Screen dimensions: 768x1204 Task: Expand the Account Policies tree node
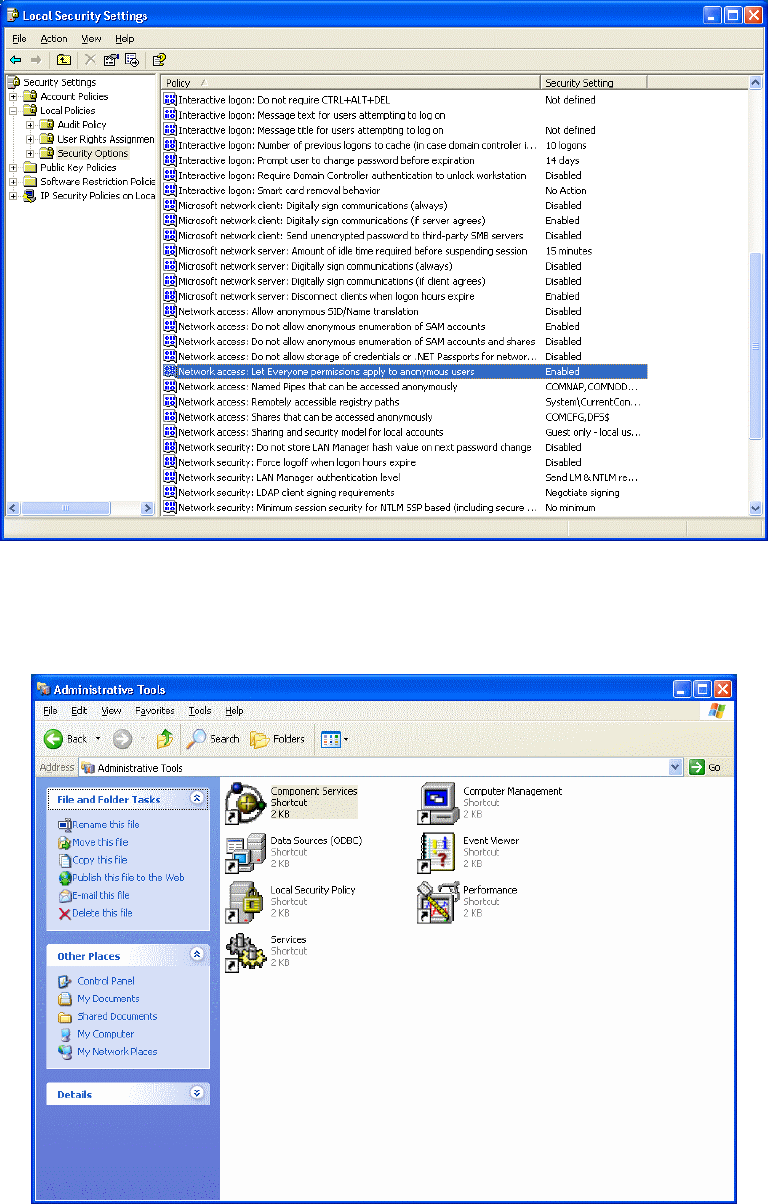(13, 96)
